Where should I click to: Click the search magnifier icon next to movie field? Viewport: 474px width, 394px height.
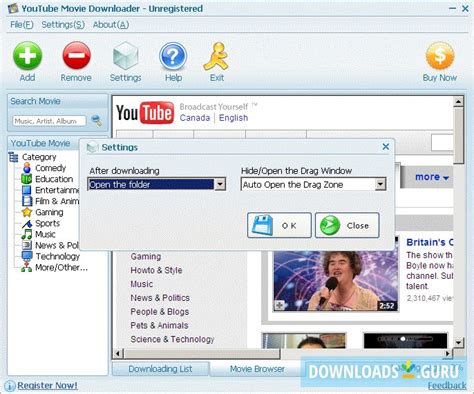tap(97, 121)
